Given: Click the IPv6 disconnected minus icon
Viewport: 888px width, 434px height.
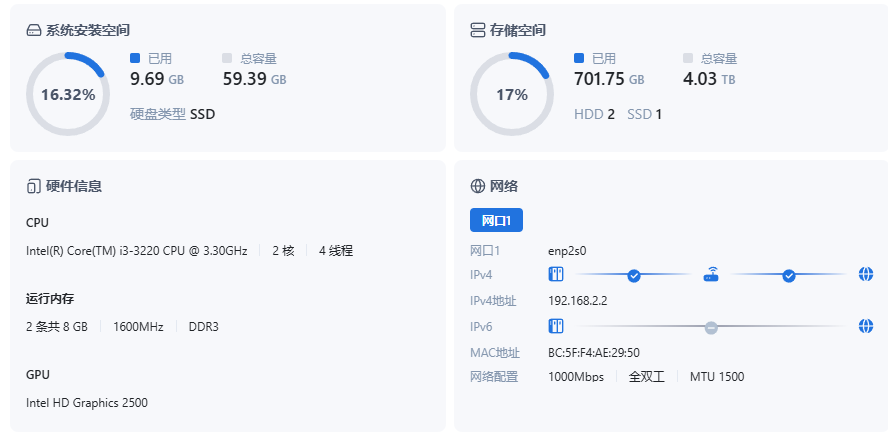Looking at the screenshot, I should click(711, 327).
